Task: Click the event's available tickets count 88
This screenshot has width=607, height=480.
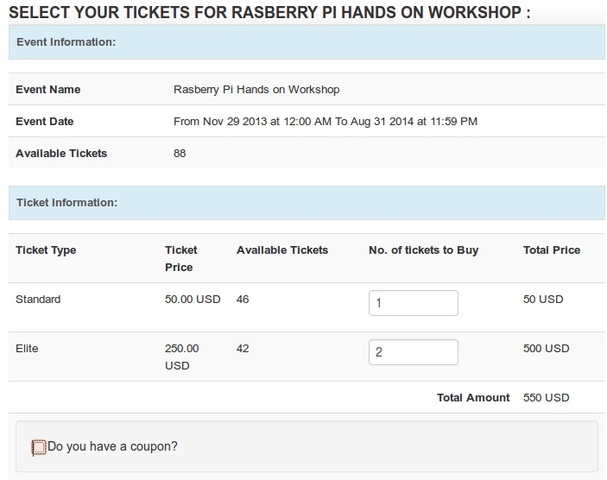Action: coord(180,153)
